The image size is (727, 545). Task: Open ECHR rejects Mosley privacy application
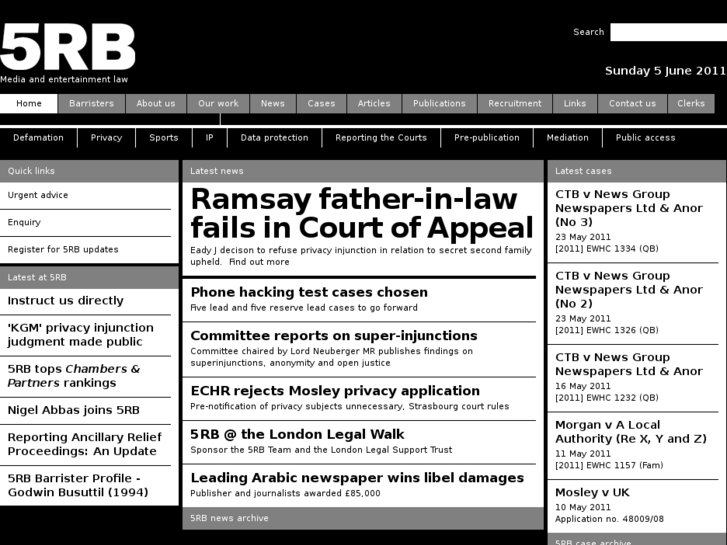(x=335, y=391)
